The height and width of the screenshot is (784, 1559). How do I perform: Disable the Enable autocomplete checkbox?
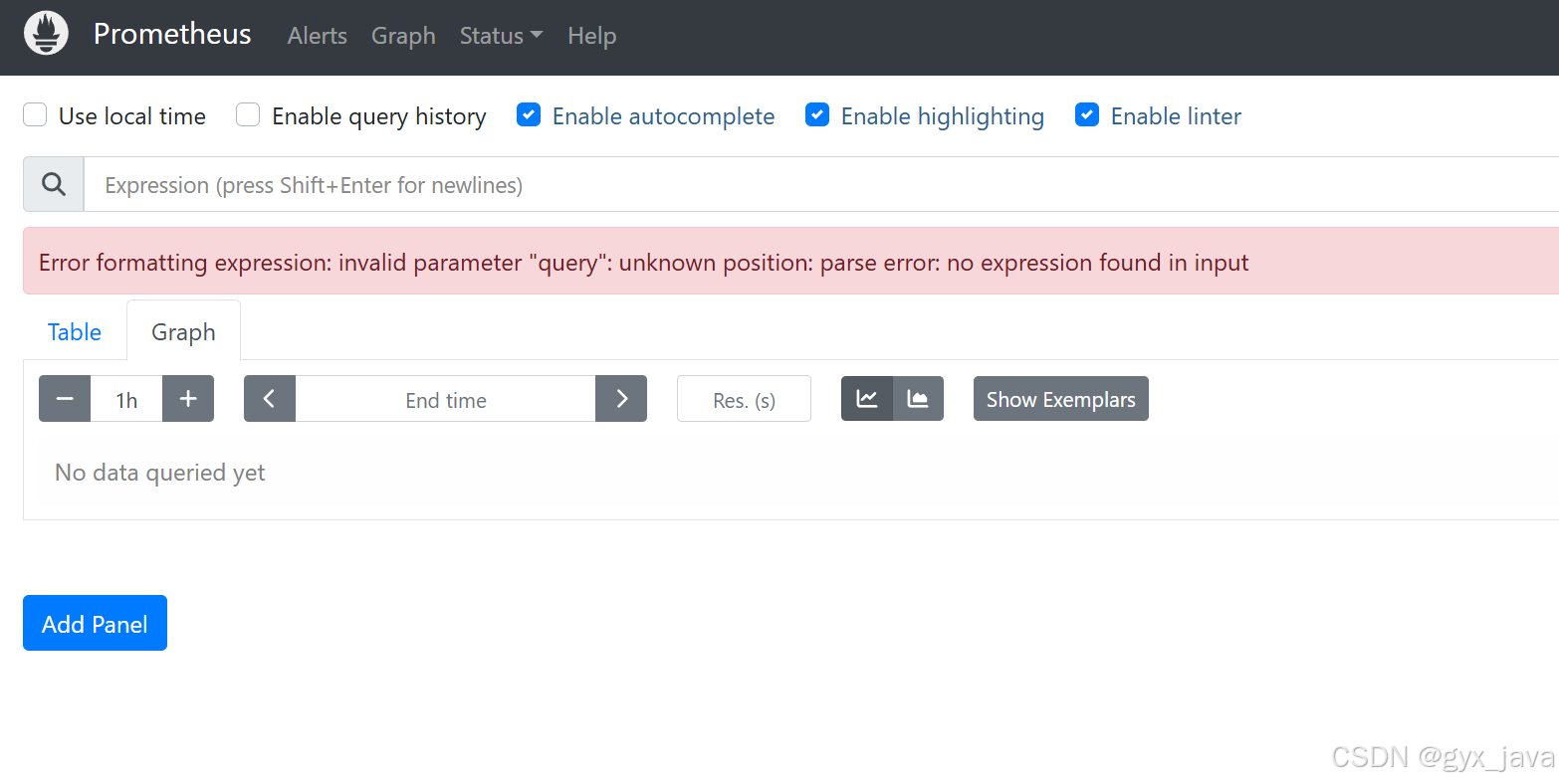(x=529, y=115)
